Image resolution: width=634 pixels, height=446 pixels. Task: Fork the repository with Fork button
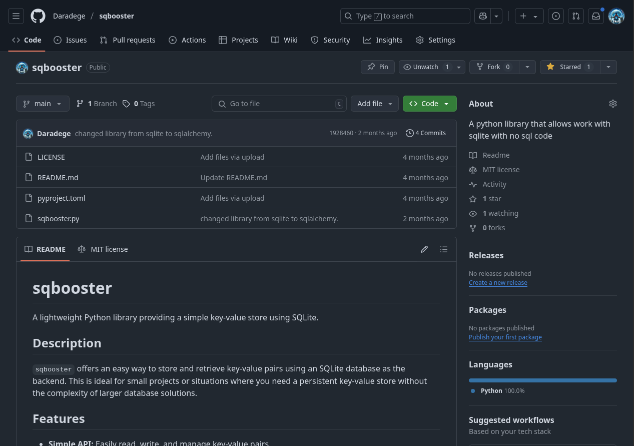coord(494,67)
